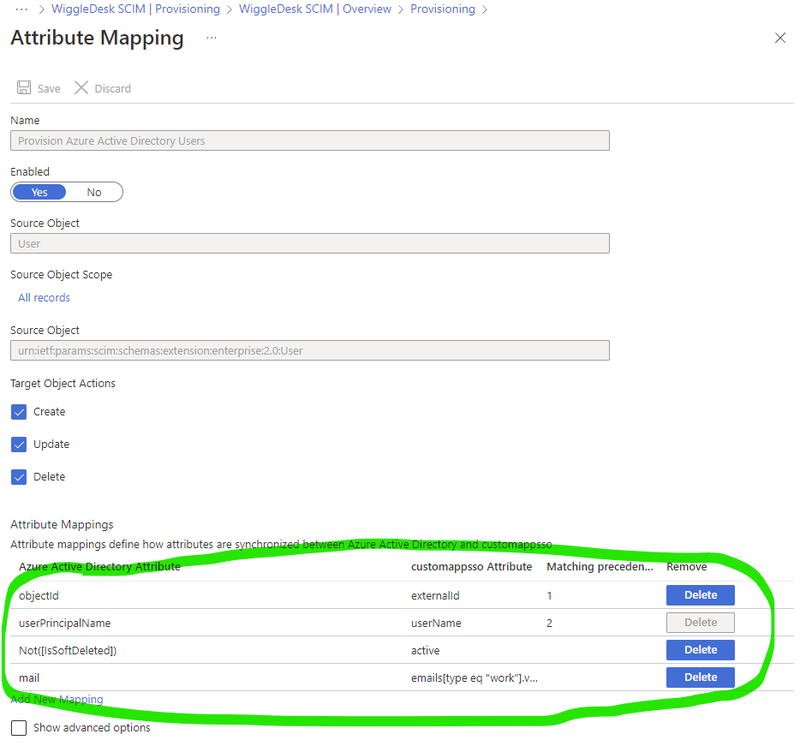Open the All records scope link
The image size is (800, 752).
click(43, 297)
